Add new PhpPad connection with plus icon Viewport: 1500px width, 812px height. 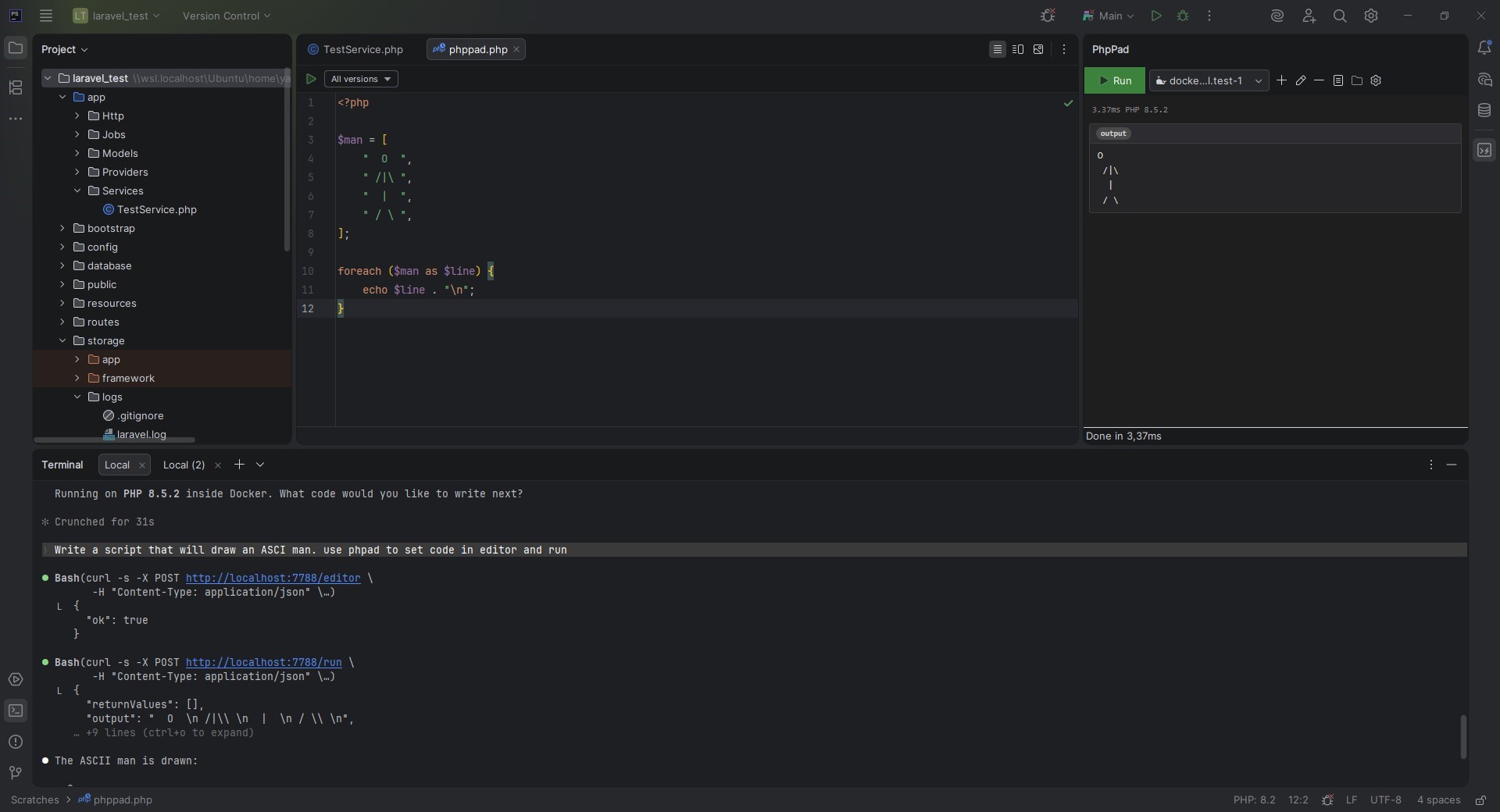(x=1281, y=80)
